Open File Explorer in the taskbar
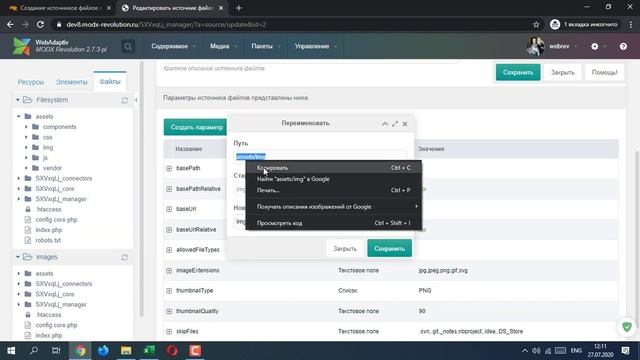The height and width of the screenshot is (360, 640). pos(126,351)
